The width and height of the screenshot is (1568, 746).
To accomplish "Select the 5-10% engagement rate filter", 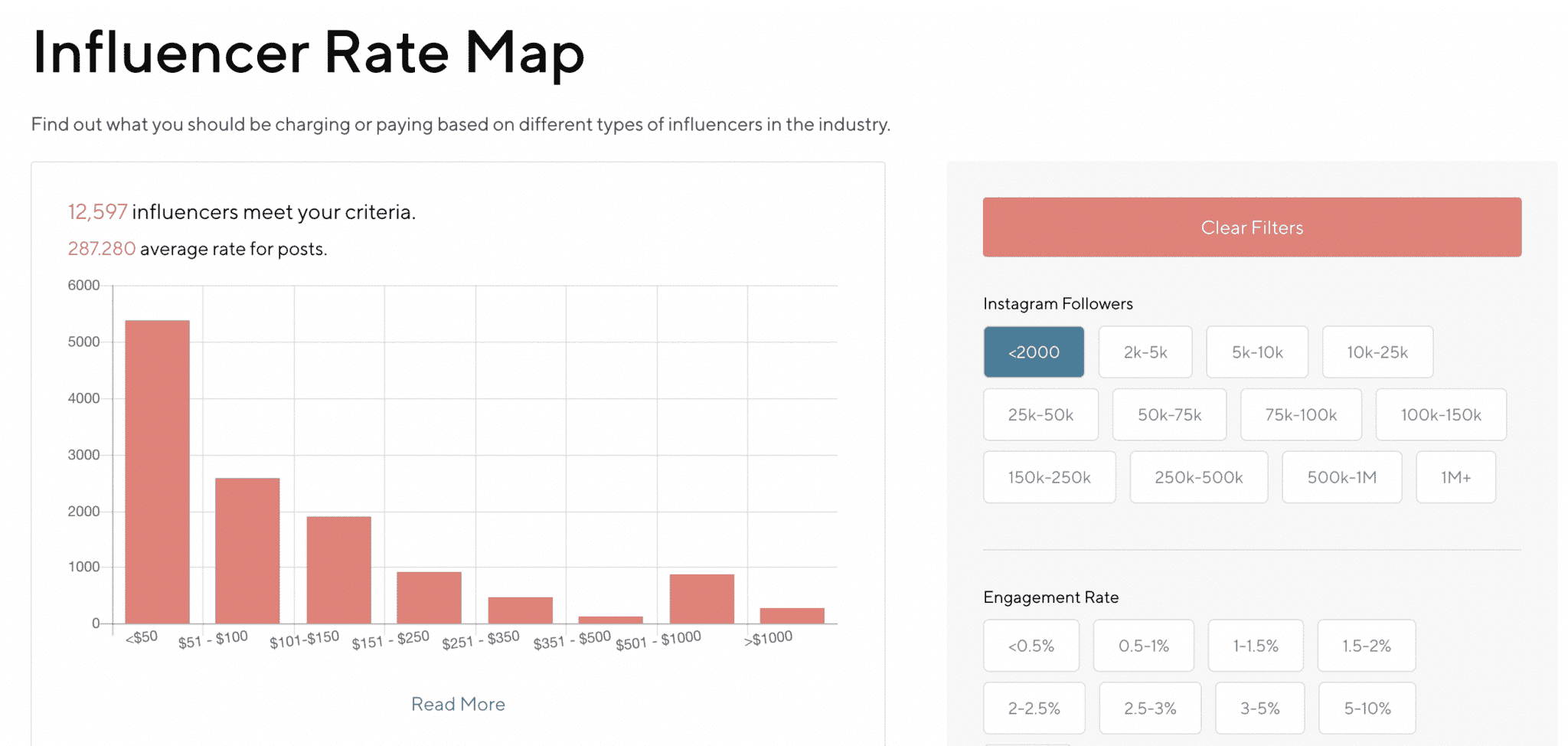I will pos(1366,708).
